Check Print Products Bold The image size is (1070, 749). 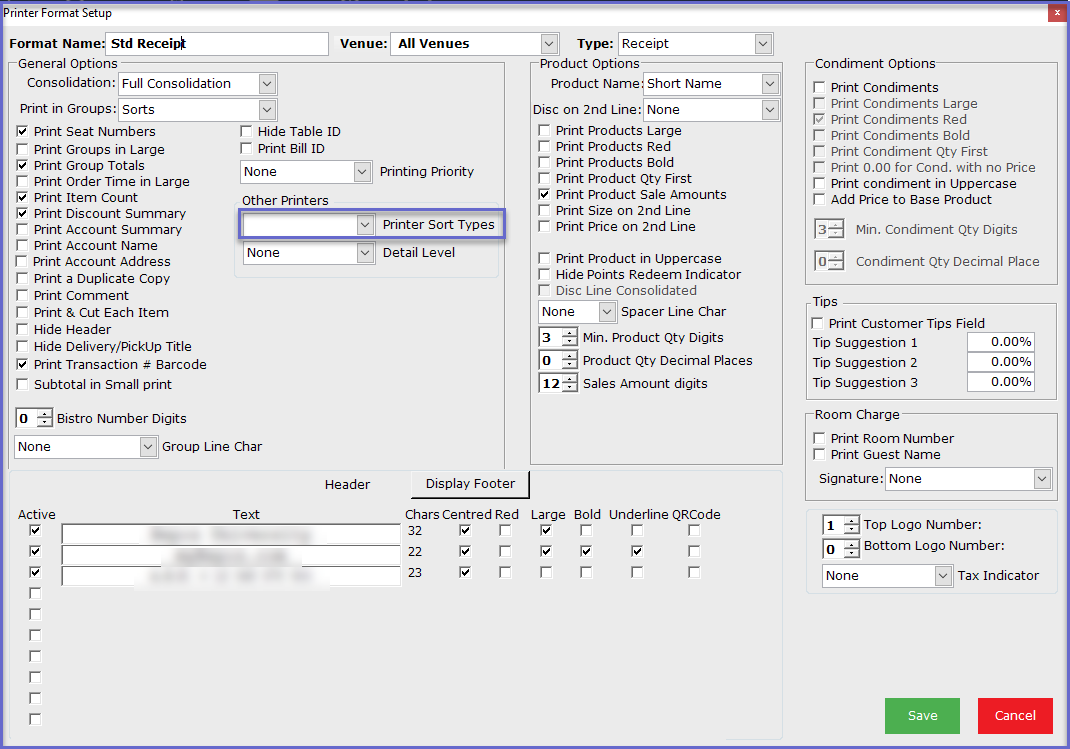(x=544, y=162)
